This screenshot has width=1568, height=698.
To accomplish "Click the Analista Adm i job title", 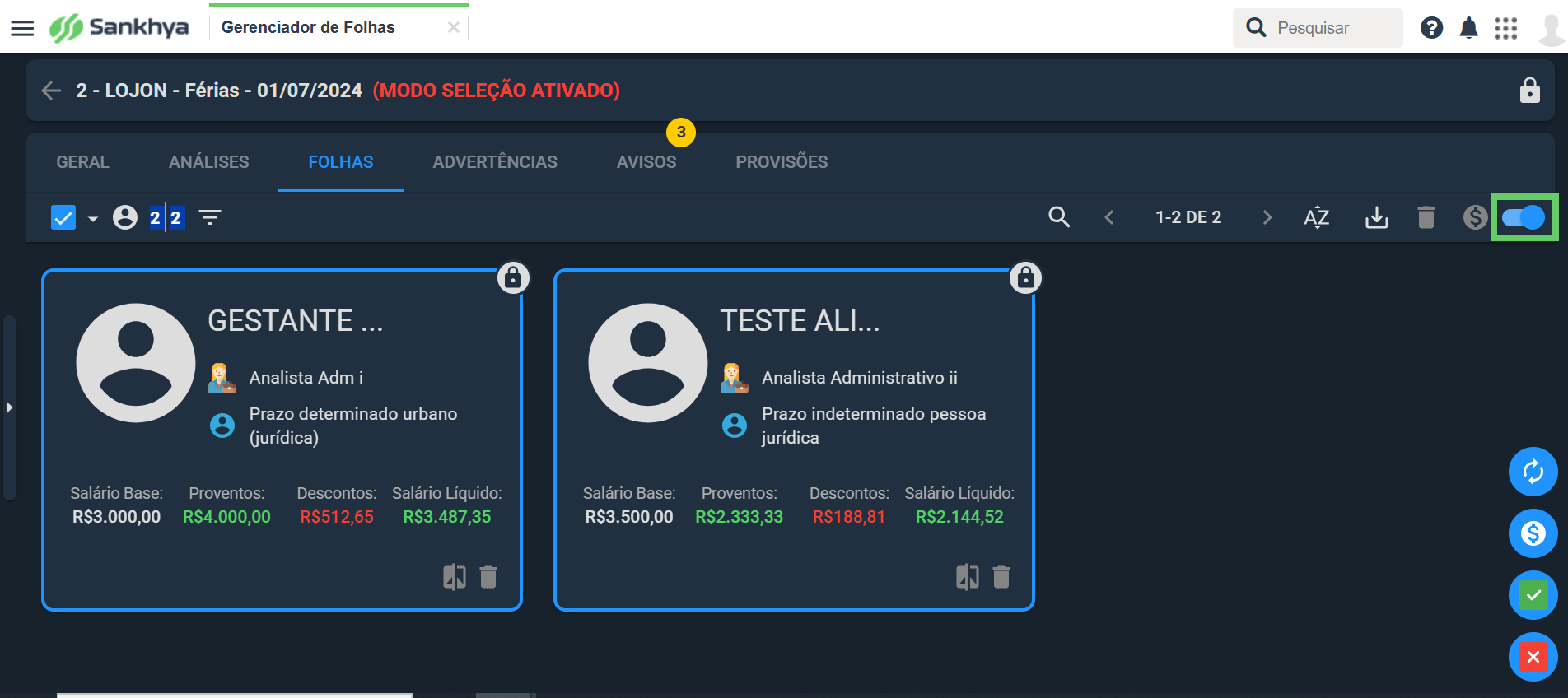I will [x=306, y=378].
